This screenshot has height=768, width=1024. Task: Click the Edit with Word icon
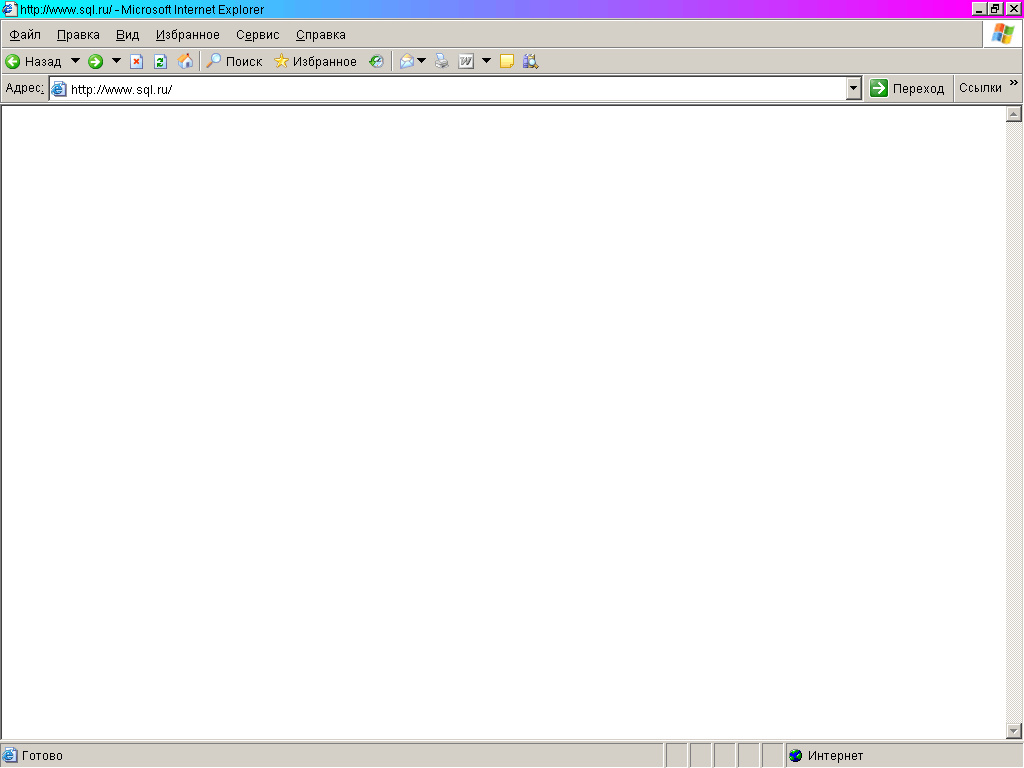point(466,61)
